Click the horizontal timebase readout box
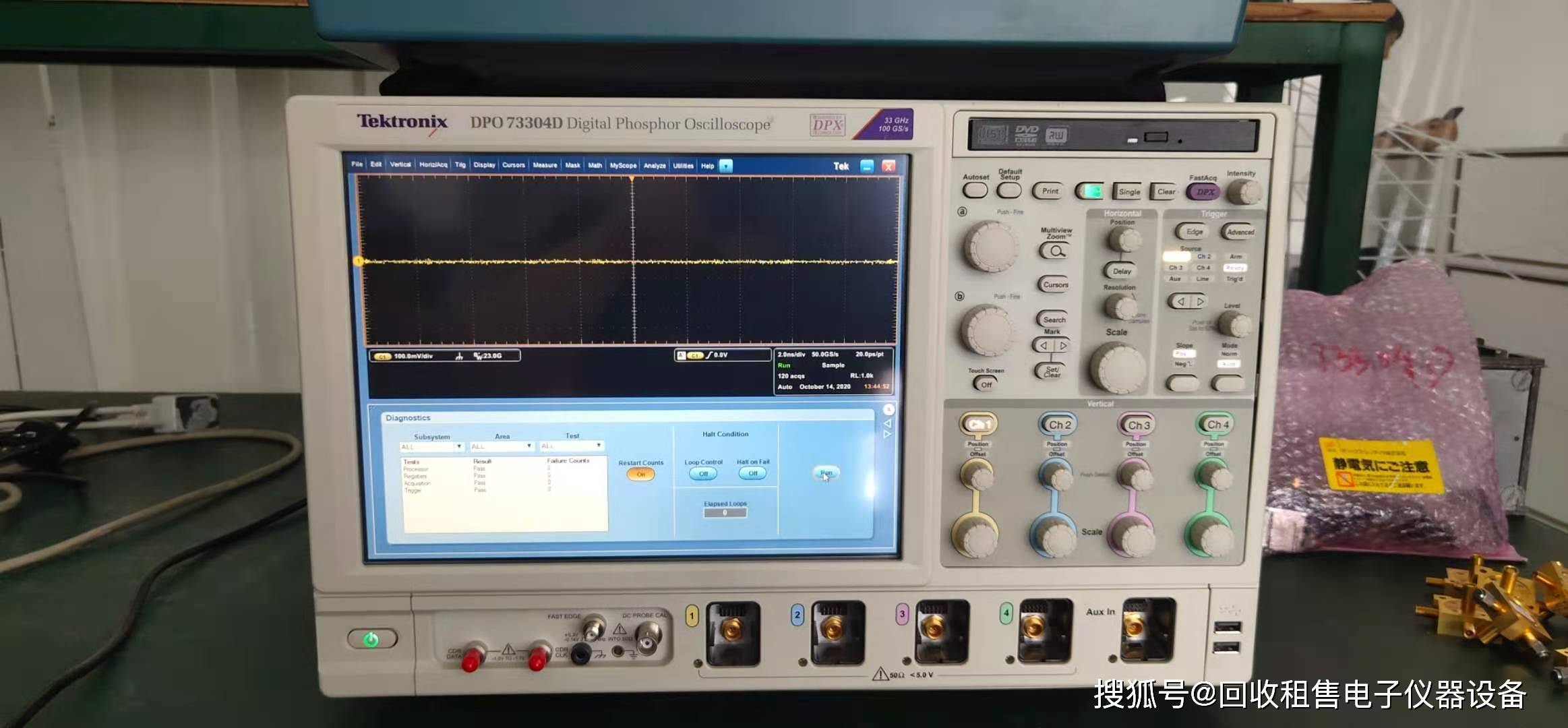Screen dimensions: 1568x728 click(833, 370)
